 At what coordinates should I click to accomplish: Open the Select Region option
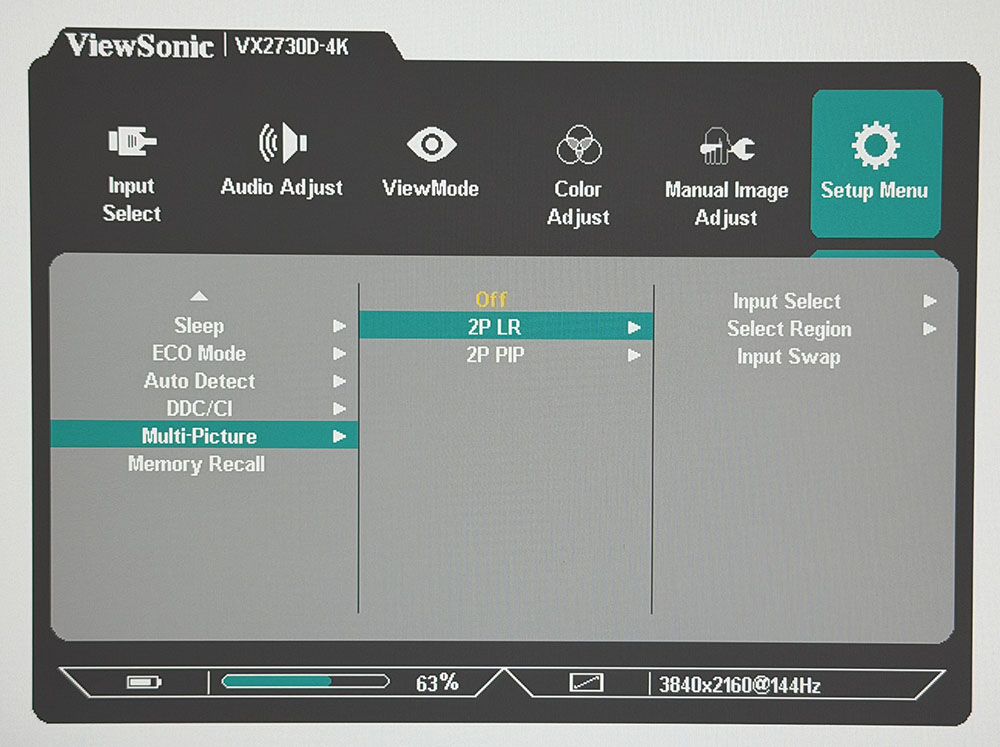coord(790,329)
